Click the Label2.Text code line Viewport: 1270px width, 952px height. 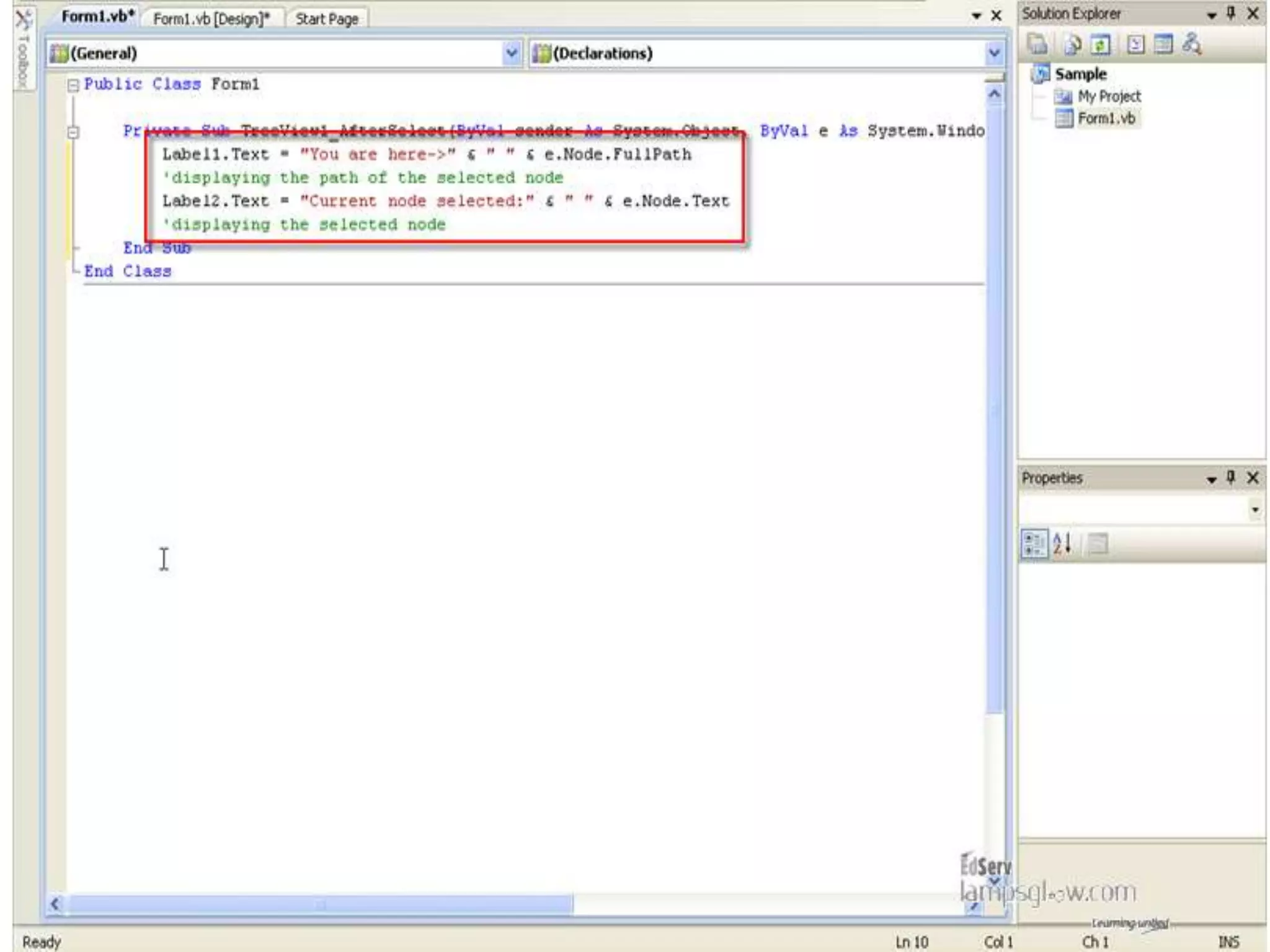click(446, 201)
